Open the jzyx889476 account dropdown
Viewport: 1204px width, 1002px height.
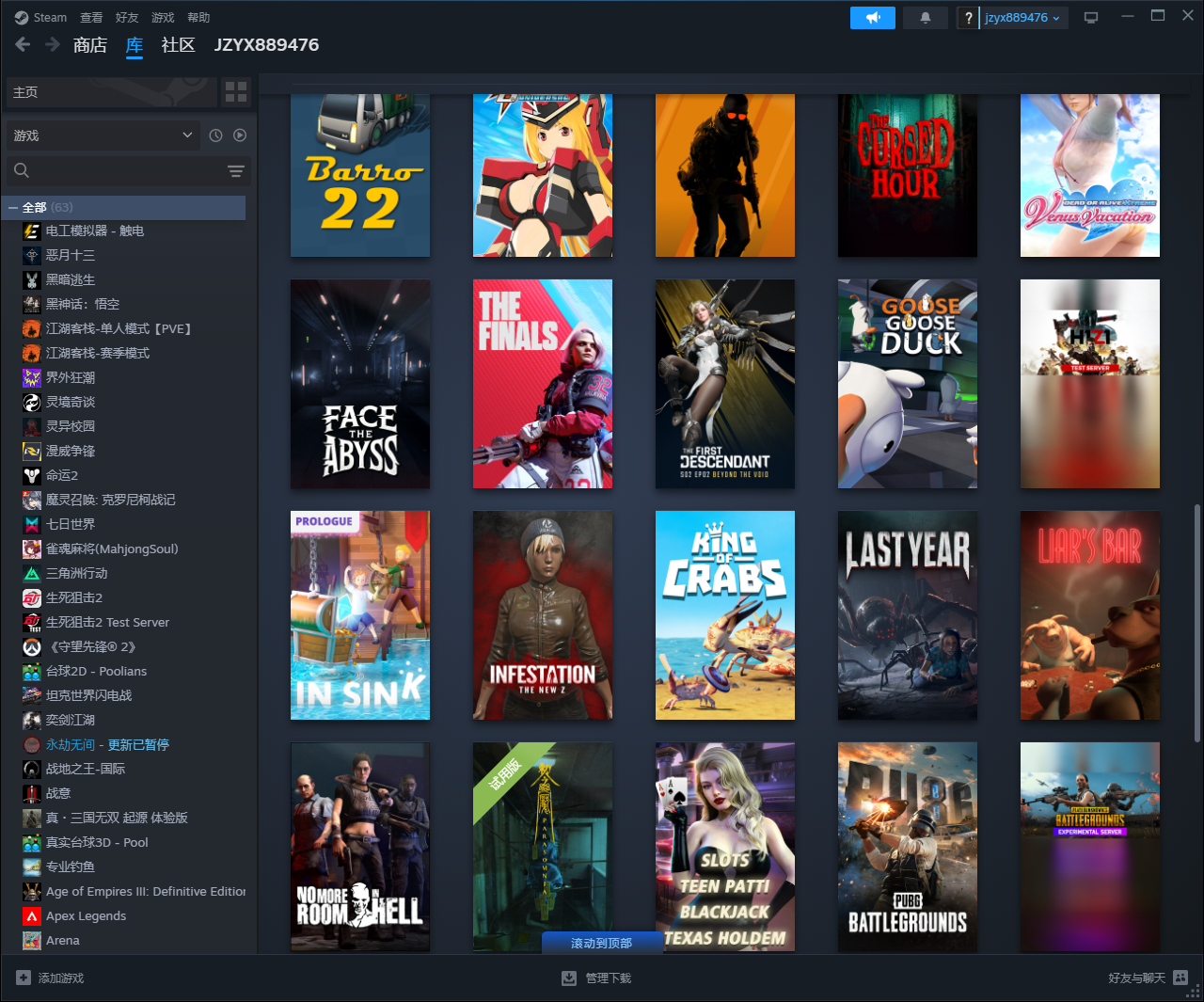click(1023, 18)
